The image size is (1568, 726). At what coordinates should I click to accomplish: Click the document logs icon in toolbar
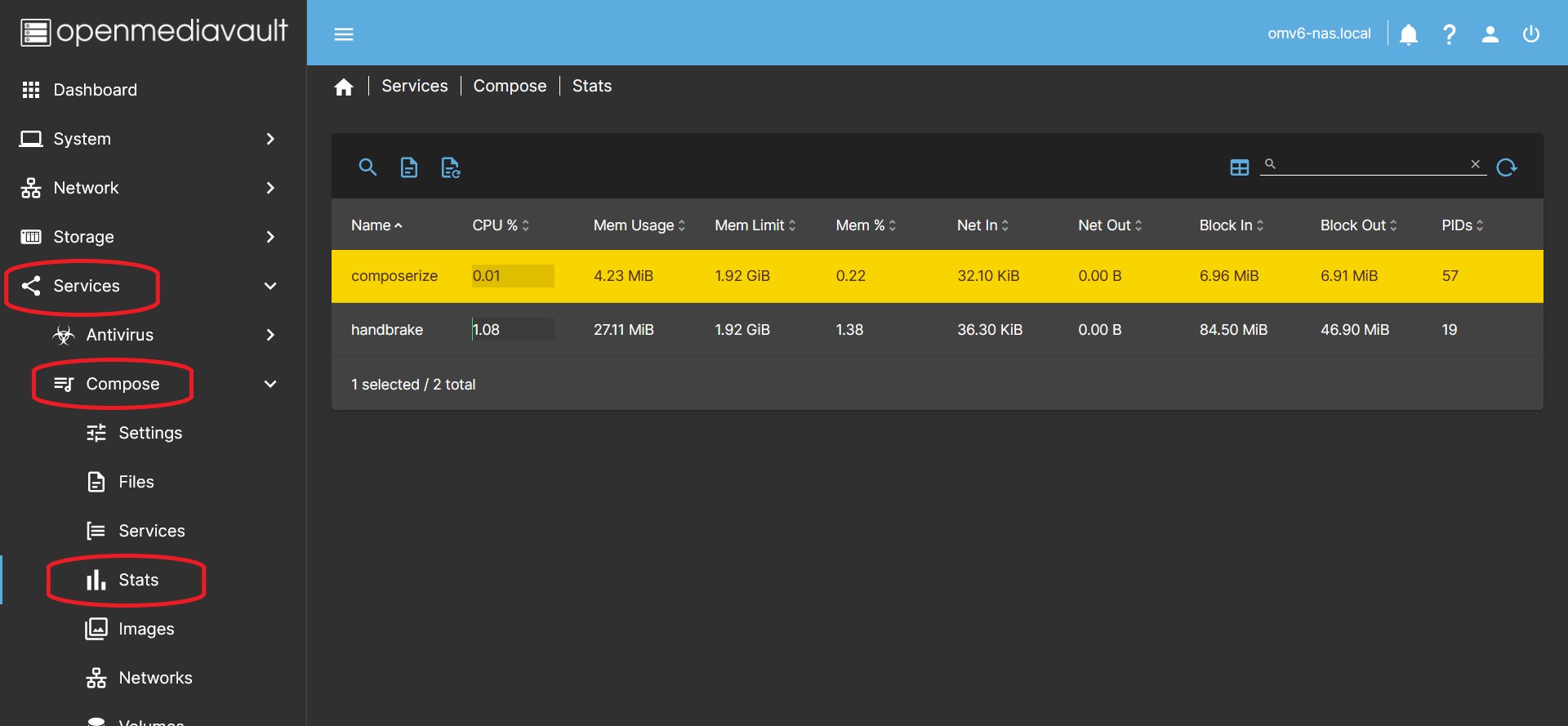tap(409, 167)
